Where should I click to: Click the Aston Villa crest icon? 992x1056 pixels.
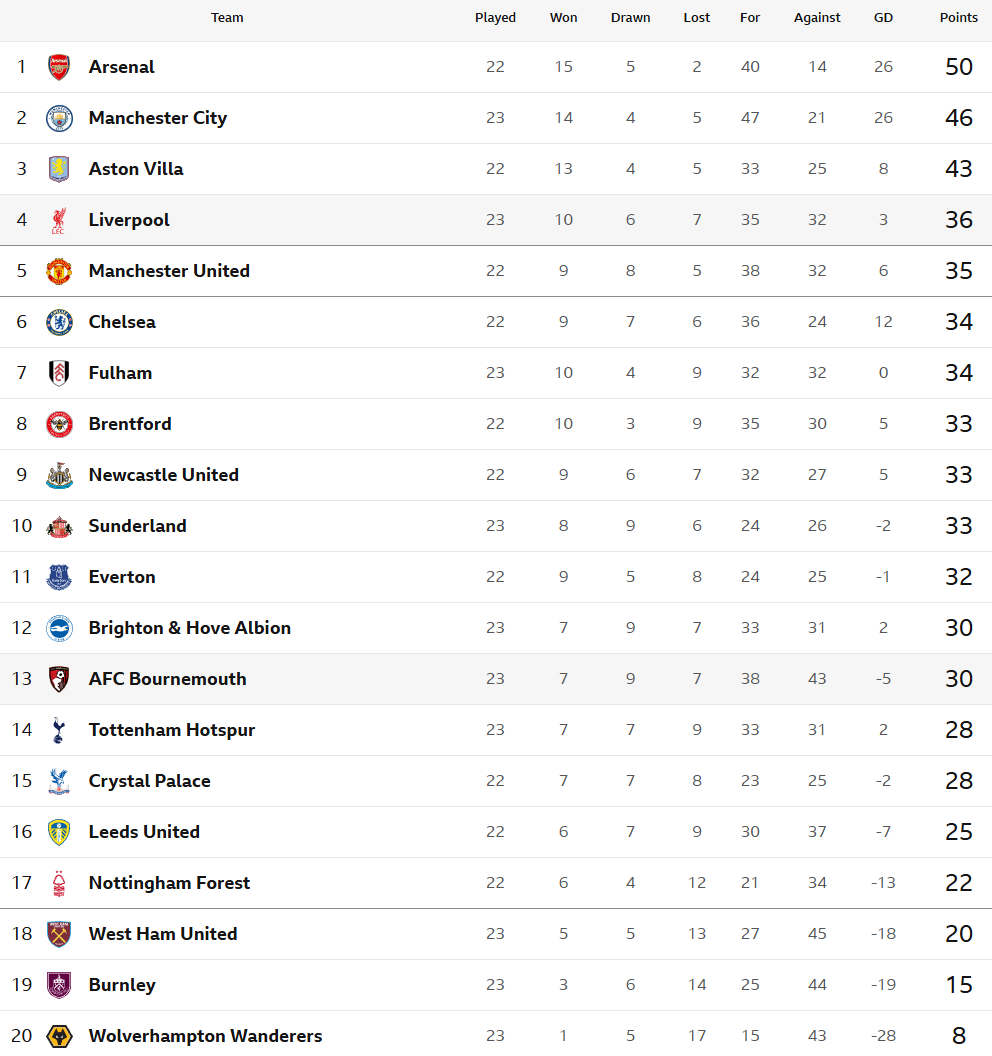point(59,169)
